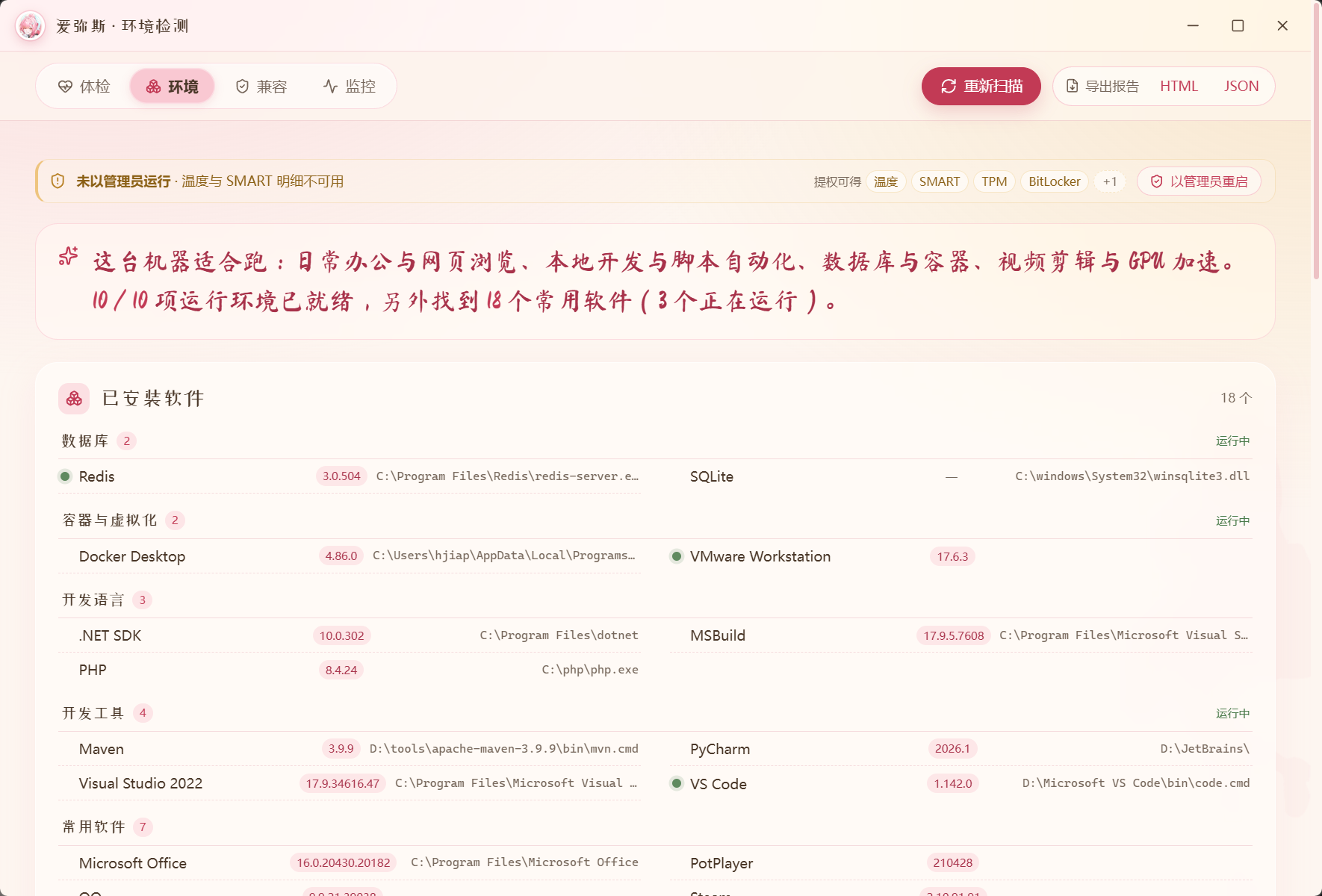Switch to the 环境 tab
This screenshot has width=1322, height=896.
[173, 87]
